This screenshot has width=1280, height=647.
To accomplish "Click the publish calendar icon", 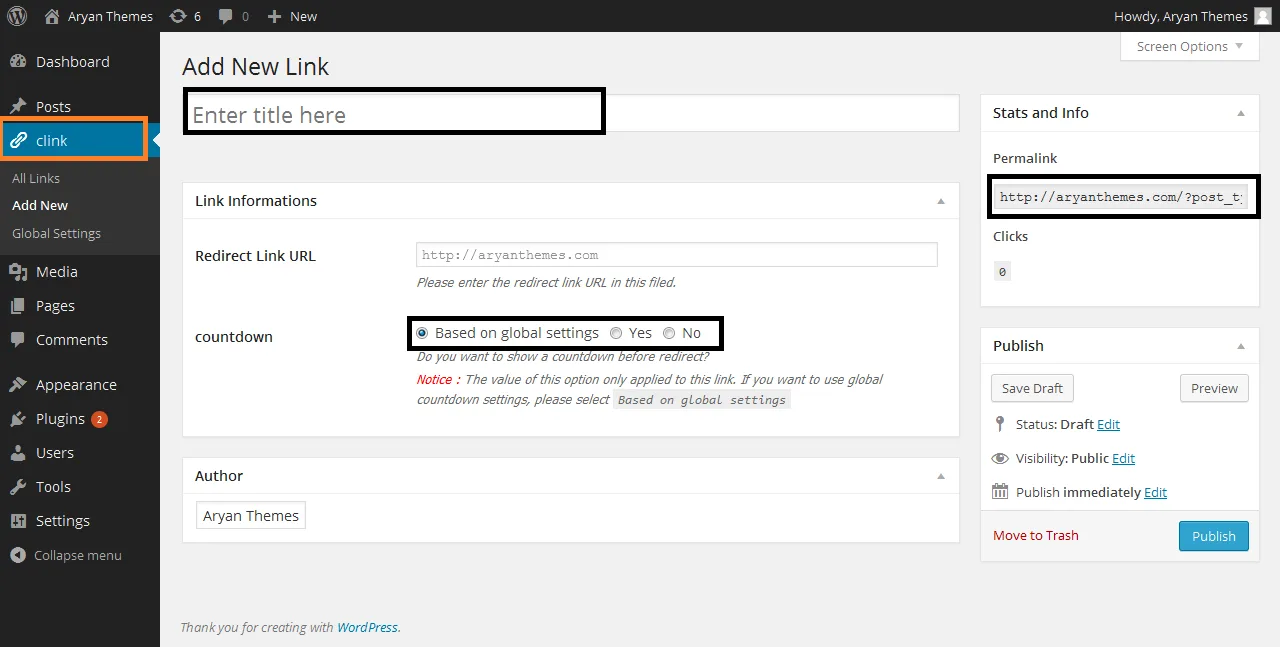I will pyautogui.click(x=1000, y=491).
